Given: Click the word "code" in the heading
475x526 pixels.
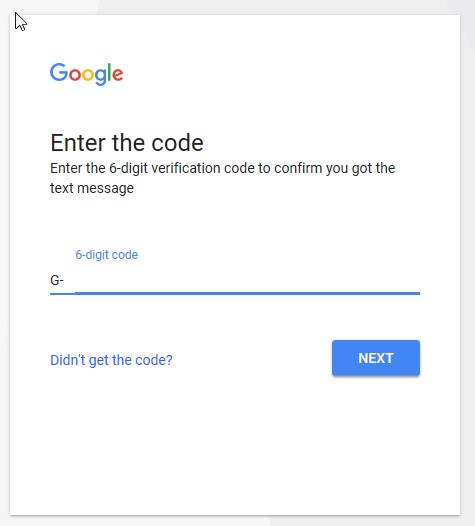Looking at the screenshot, I should pyautogui.click(x=177, y=143).
